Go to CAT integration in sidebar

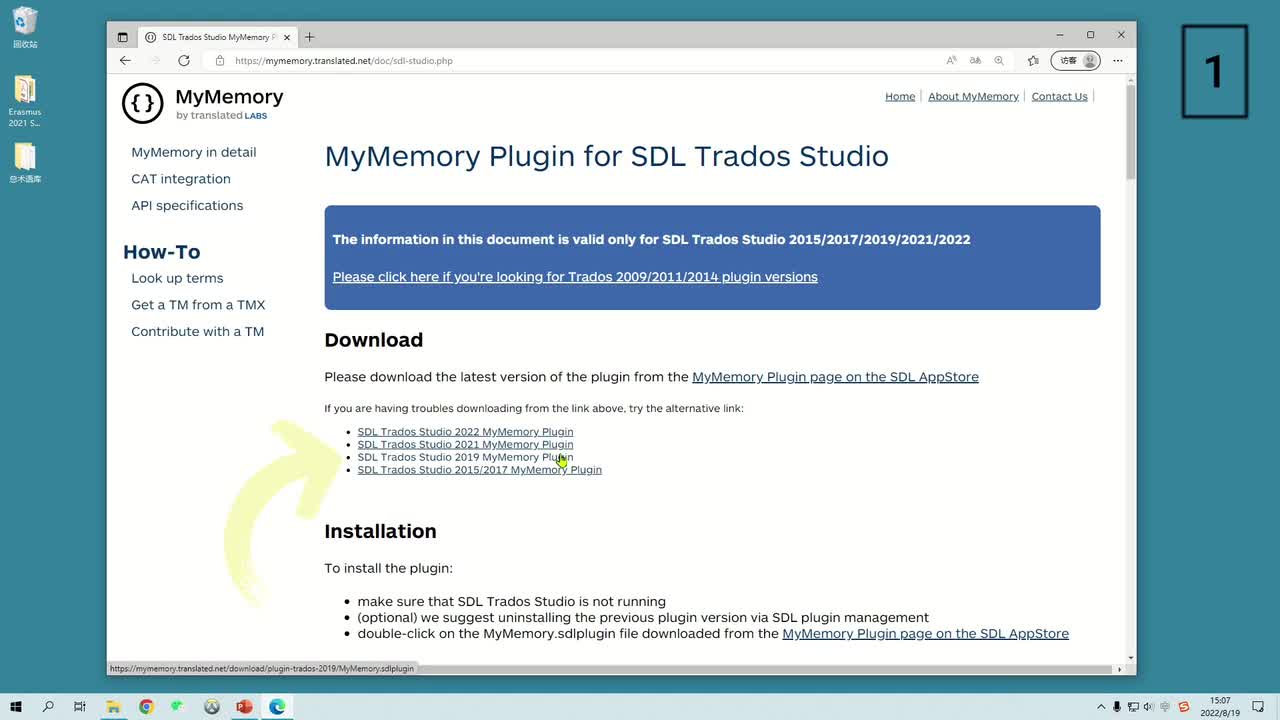pos(181,179)
